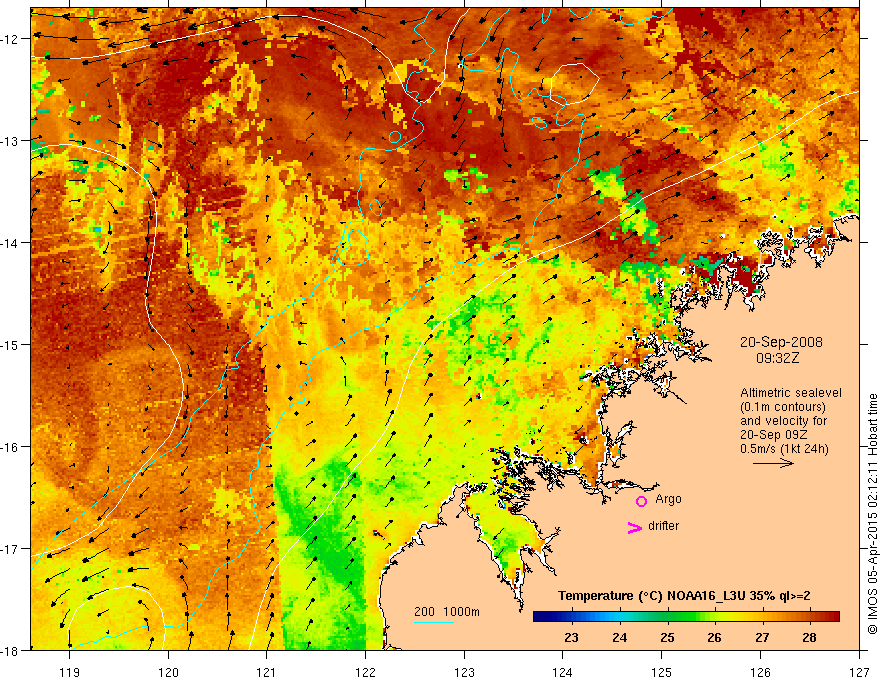Click the '23' color bar tick label

(571, 638)
